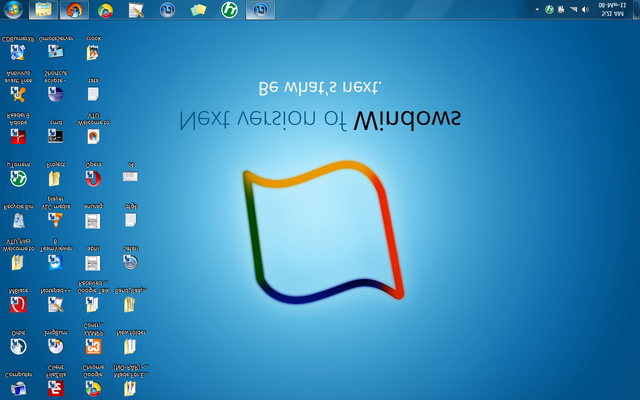This screenshot has height=400, width=640.
Task: Show hidden system tray icons
Action: tap(537, 9)
